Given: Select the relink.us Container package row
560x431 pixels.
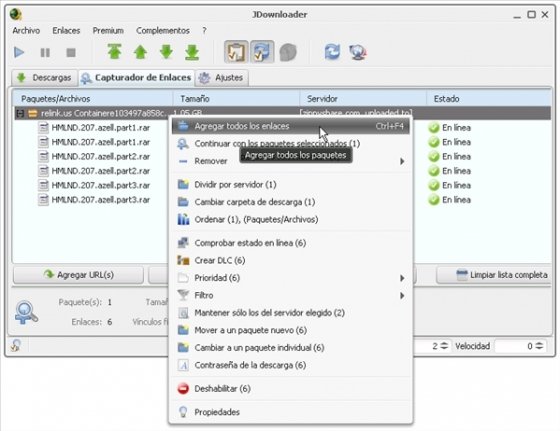Looking at the screenshot, I should tap(282, 114).
